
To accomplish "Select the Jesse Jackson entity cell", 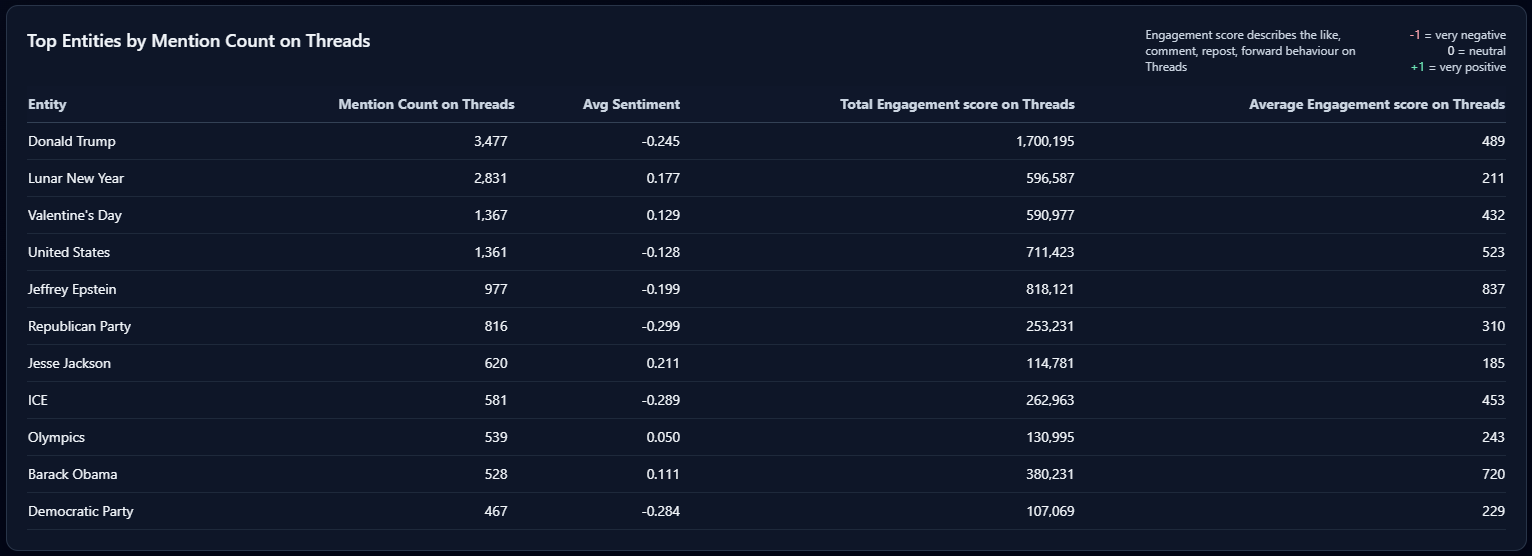I will [x=69, y=363].
